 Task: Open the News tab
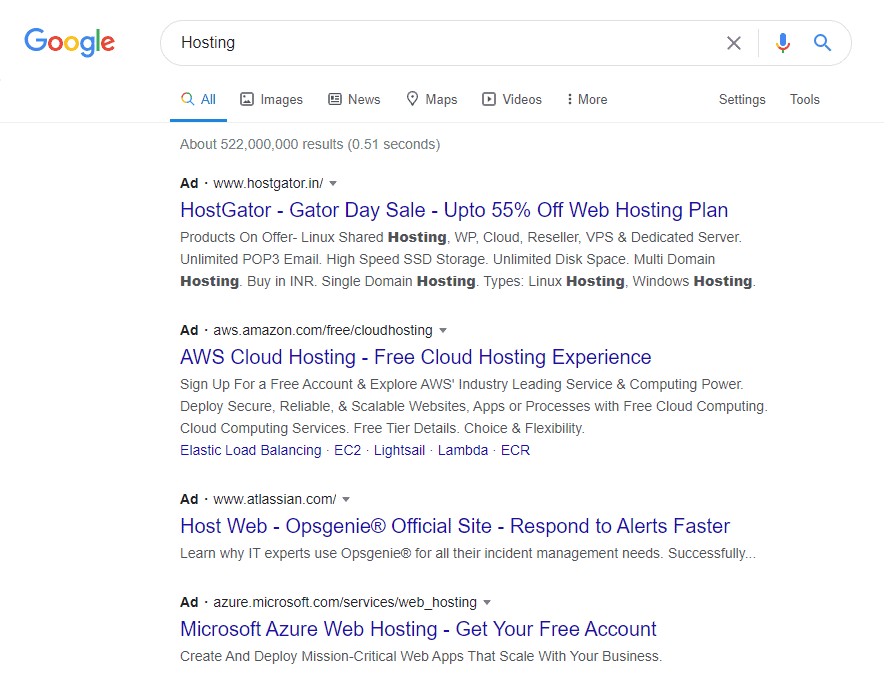tap(354, 100)
